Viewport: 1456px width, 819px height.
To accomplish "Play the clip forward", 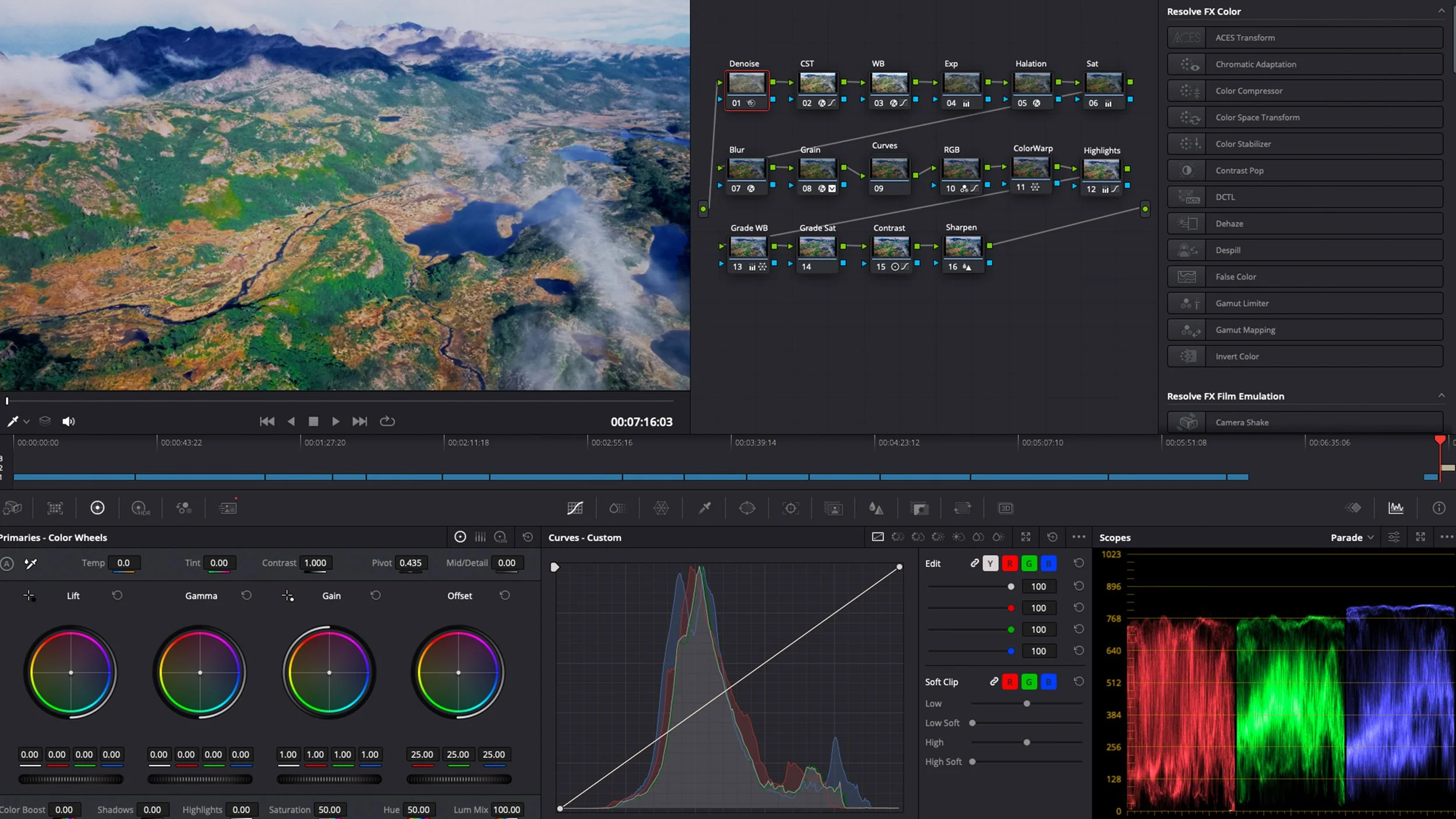I will tap(335, 421).
